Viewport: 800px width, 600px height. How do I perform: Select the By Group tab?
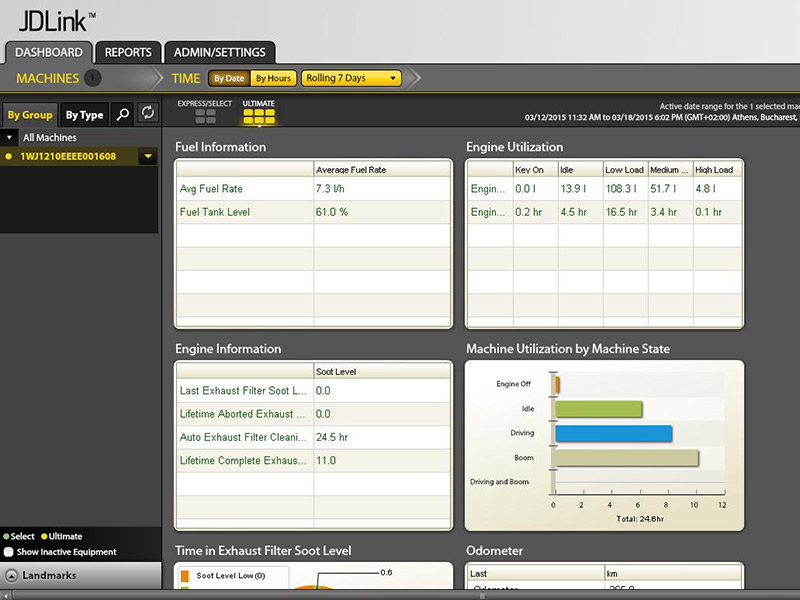pos(30,115)
